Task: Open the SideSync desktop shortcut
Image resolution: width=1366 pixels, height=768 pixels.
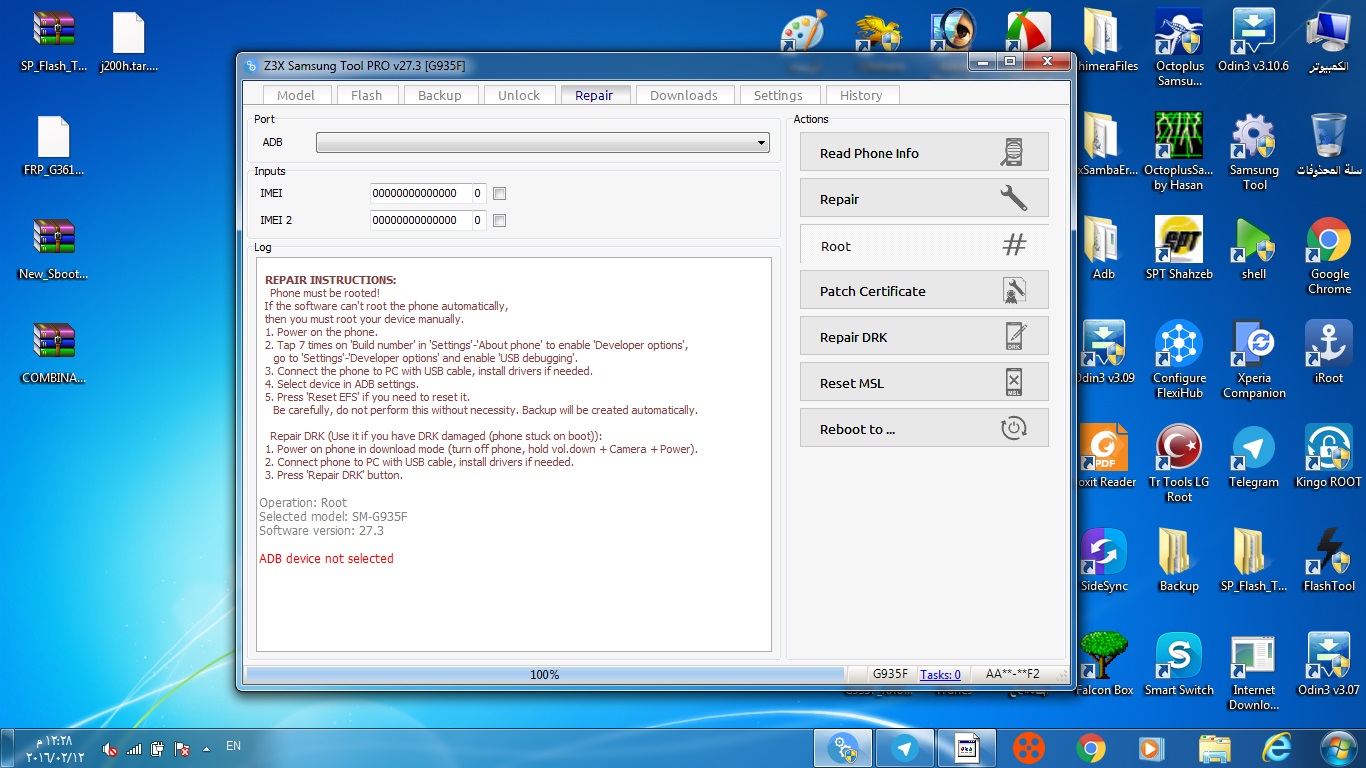Action: point(1104,560)
